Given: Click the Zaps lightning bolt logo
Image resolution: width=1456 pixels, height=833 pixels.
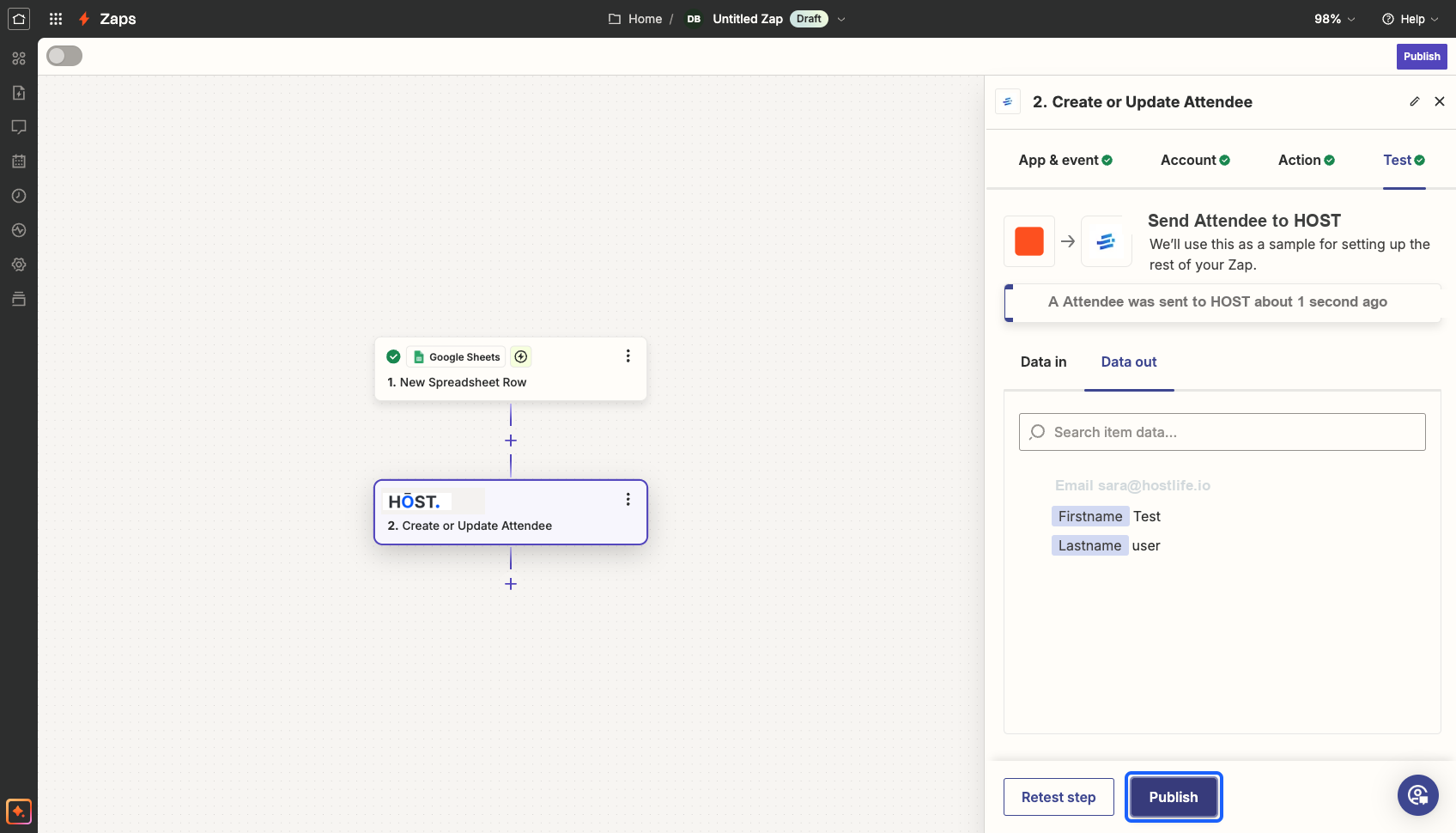Looking at the screenshot, I should pyautogui.click(x=84, y=19).
